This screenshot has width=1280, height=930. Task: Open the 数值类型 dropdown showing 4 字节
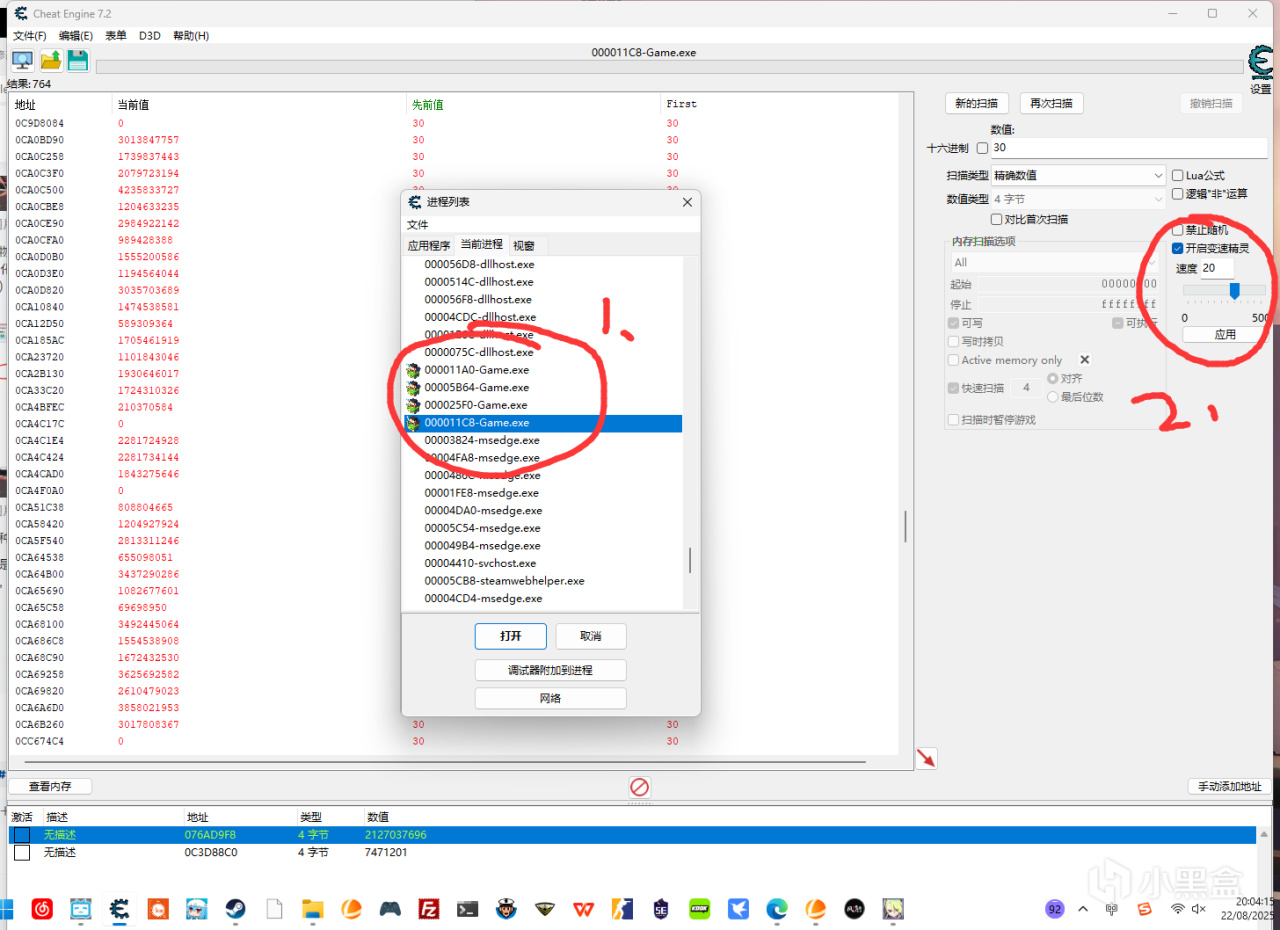click(1078, 199)
